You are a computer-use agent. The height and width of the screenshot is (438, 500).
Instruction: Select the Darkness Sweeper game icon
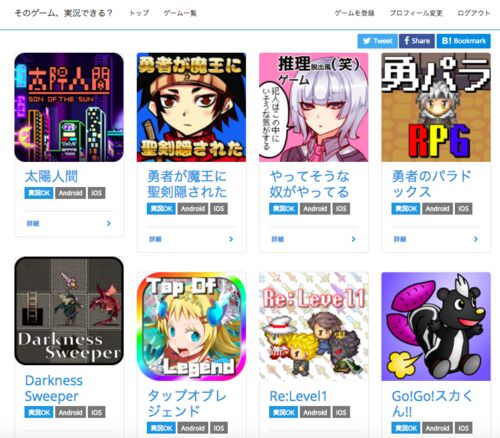point(69,311)
